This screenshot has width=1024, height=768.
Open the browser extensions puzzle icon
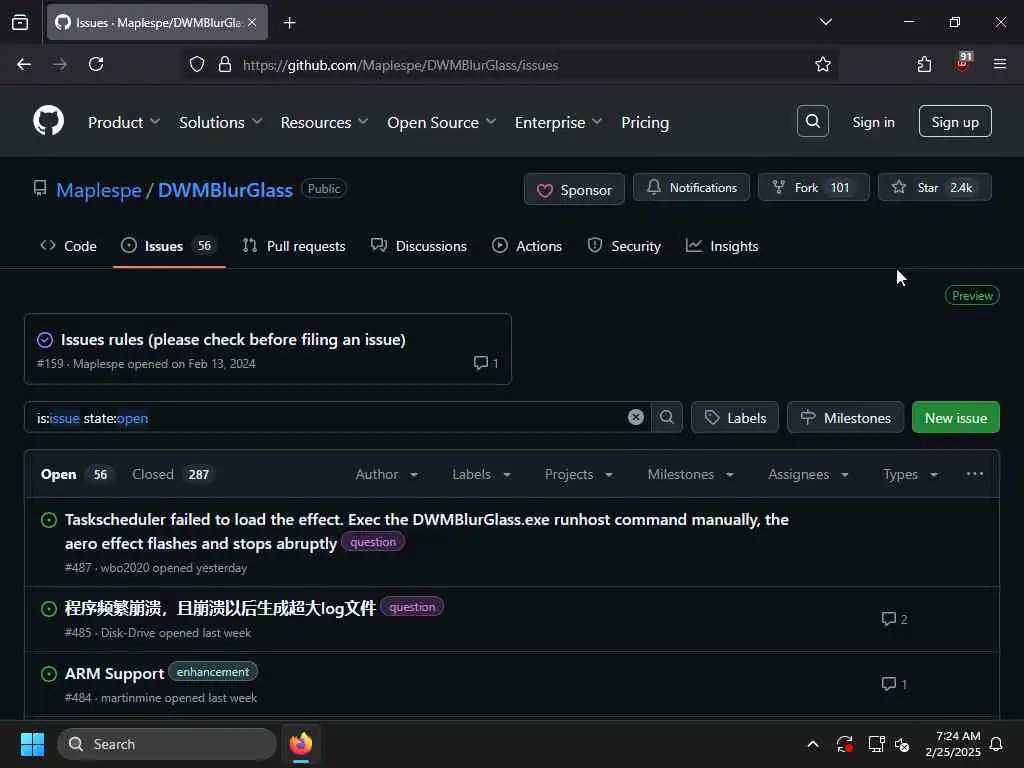(924, 64)
